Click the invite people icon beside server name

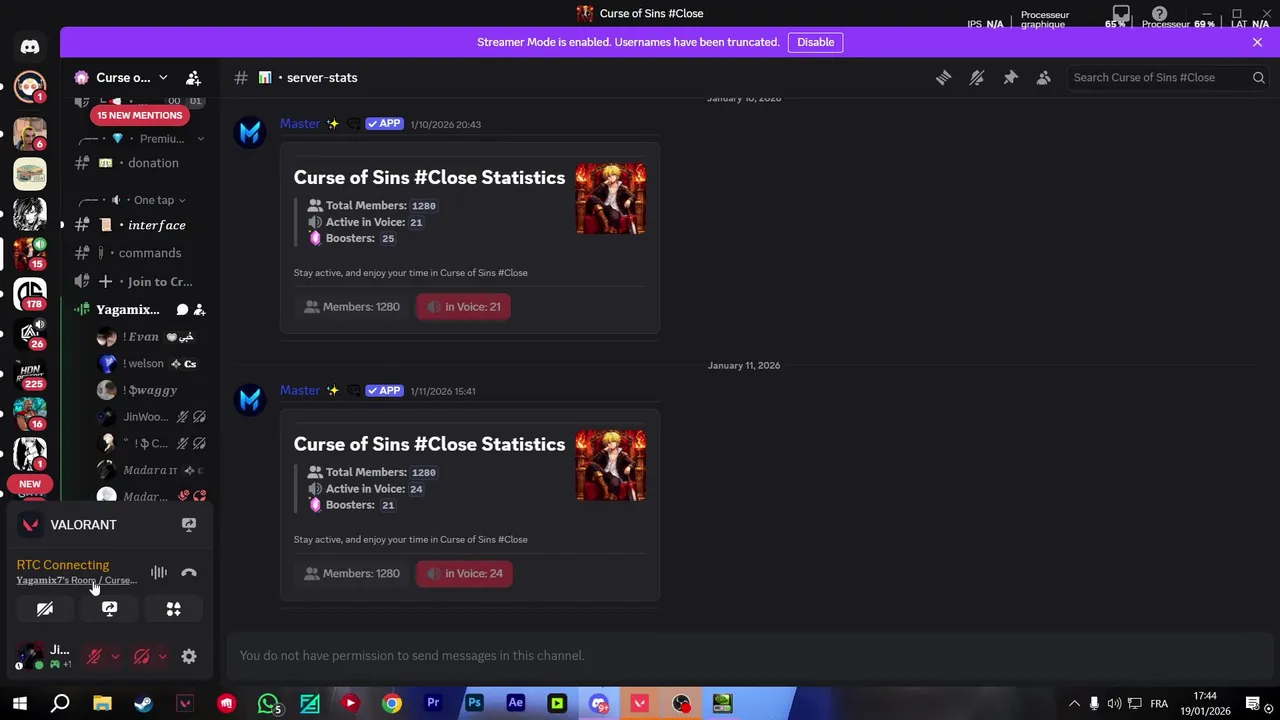click(193, 77)
